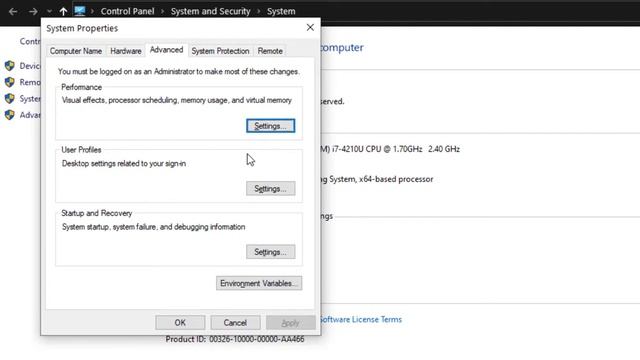
Task: Open Performance Settings button
Action: (271, 126)
